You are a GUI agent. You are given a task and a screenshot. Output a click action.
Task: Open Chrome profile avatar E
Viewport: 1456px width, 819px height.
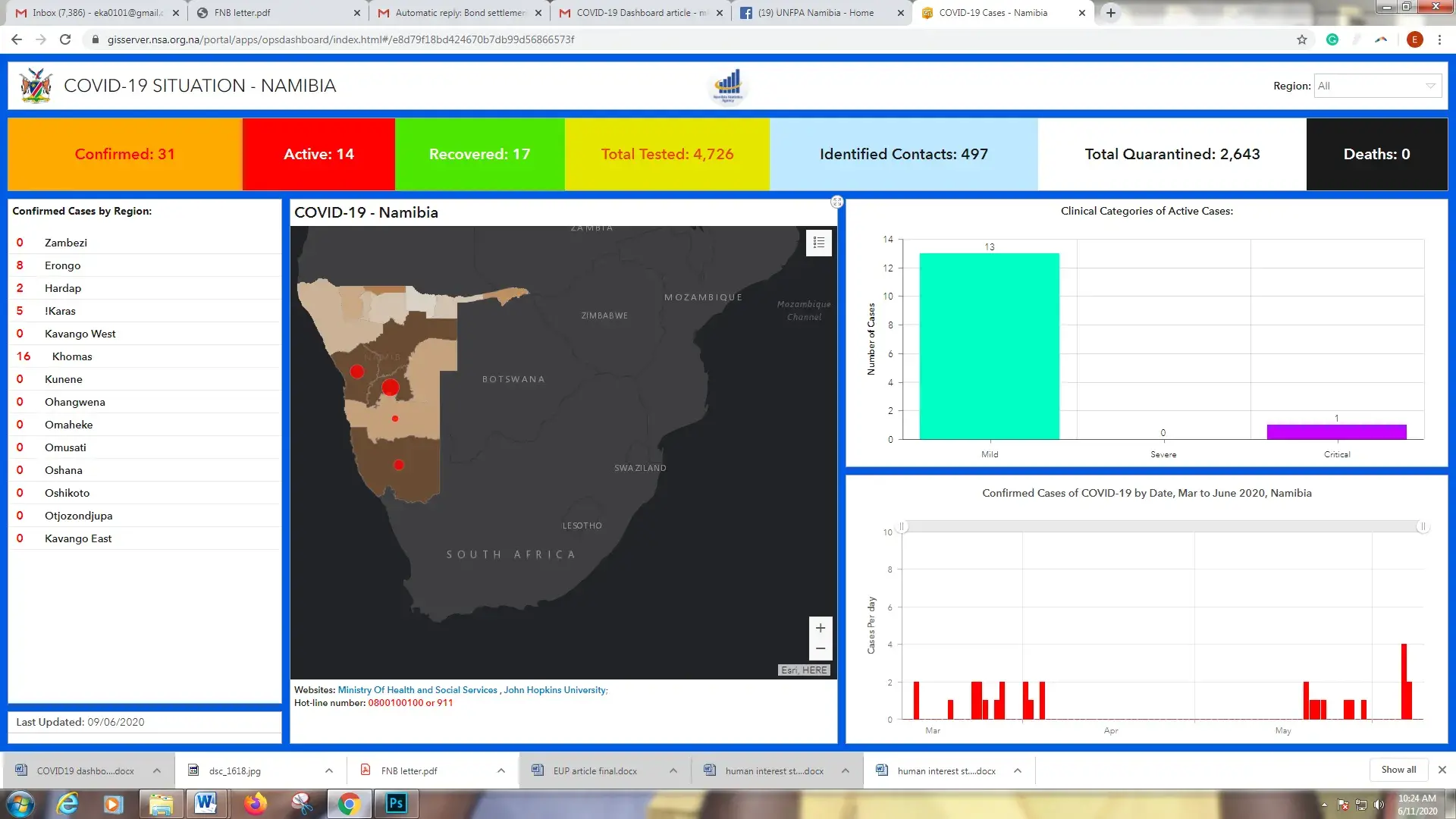(x=1414, y=39)
